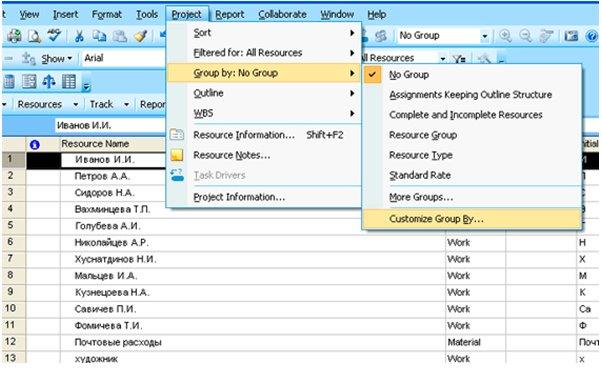Select row header number 7

(x=13, y=259)
